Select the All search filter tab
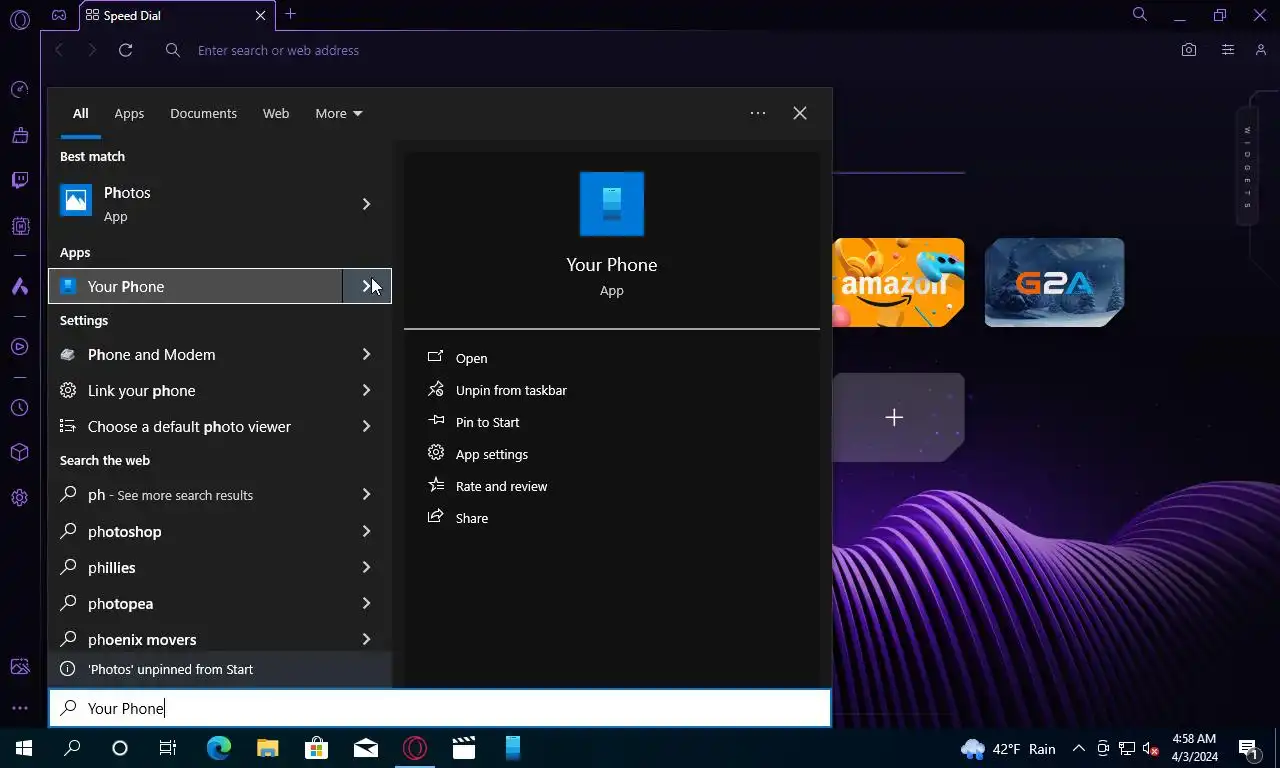Image resolution: width=1280 pixels, height=768 pixels. 80,113
